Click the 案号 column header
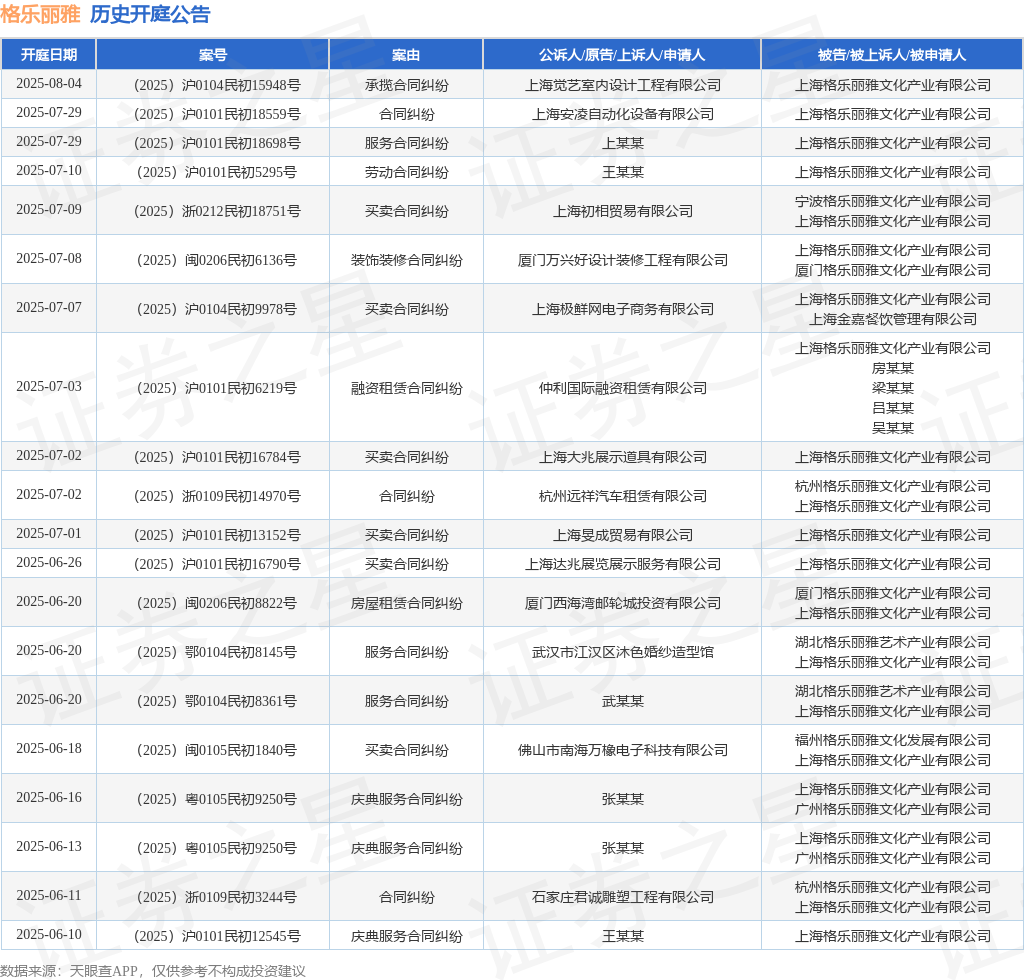Screen dimensions: 1024x980 (x=213, y=55)
